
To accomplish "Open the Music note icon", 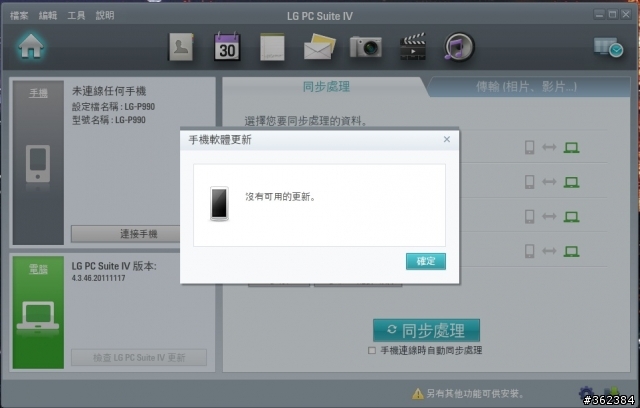I will pos(459,47).
